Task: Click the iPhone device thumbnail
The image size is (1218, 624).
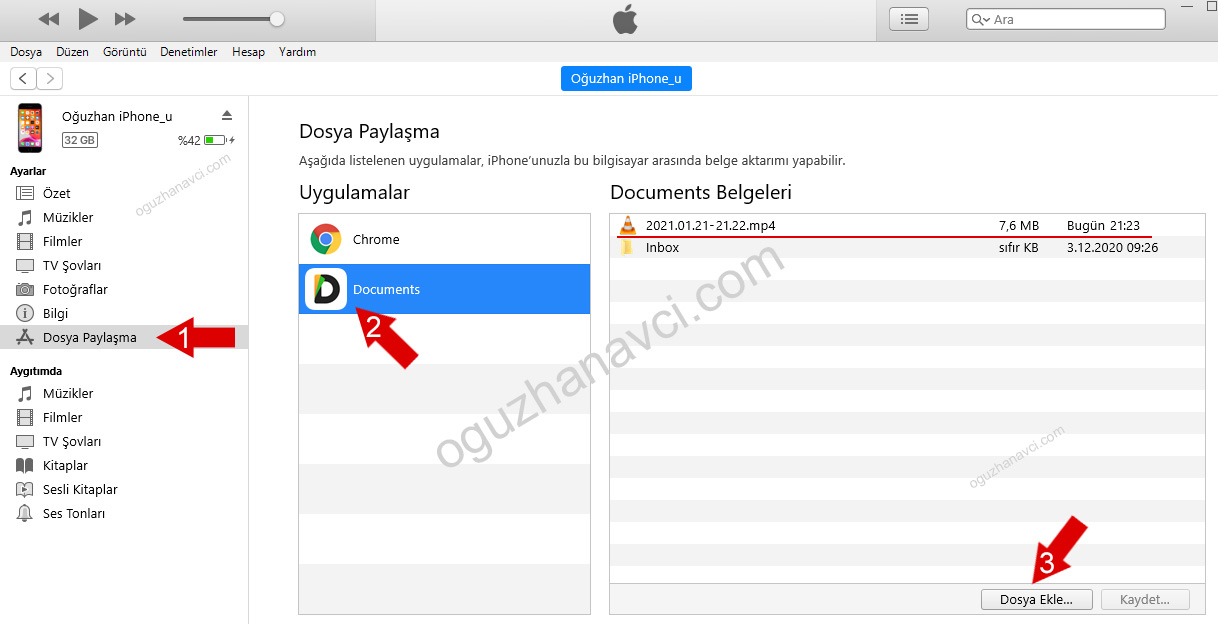Action: 30,127
